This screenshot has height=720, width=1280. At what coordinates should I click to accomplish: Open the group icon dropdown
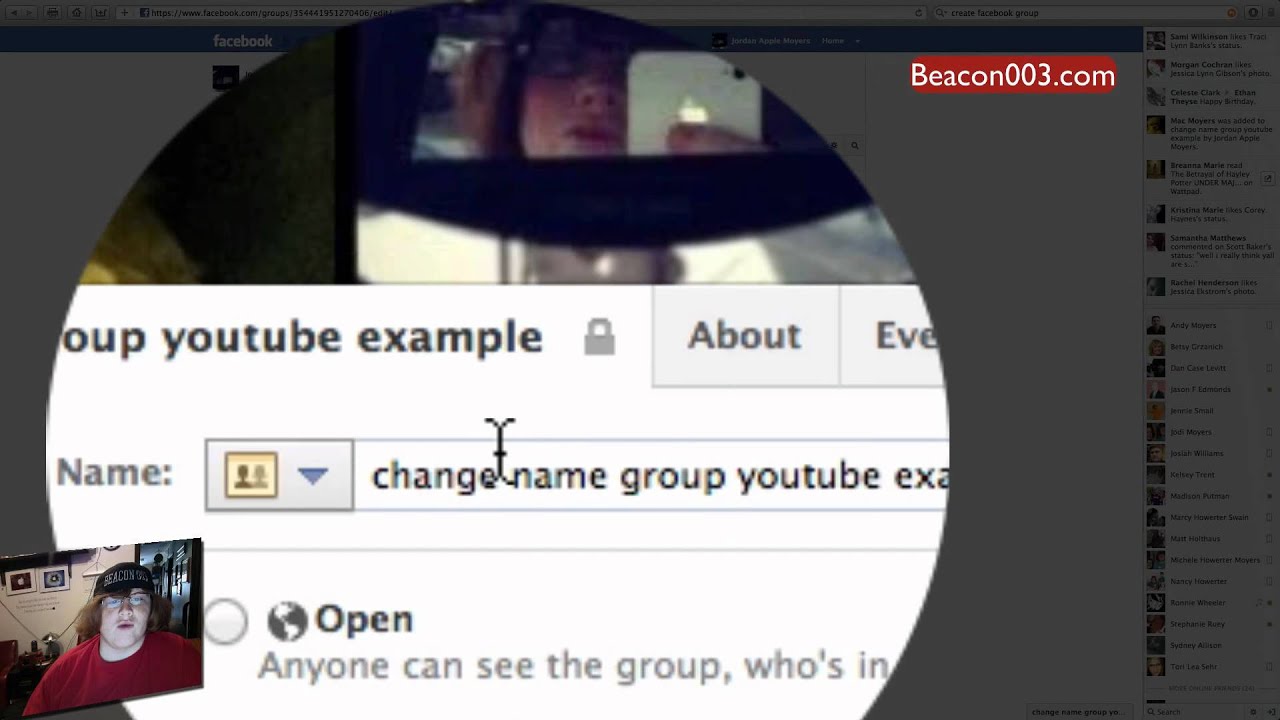pyautogui.click(x=279, y=475)
